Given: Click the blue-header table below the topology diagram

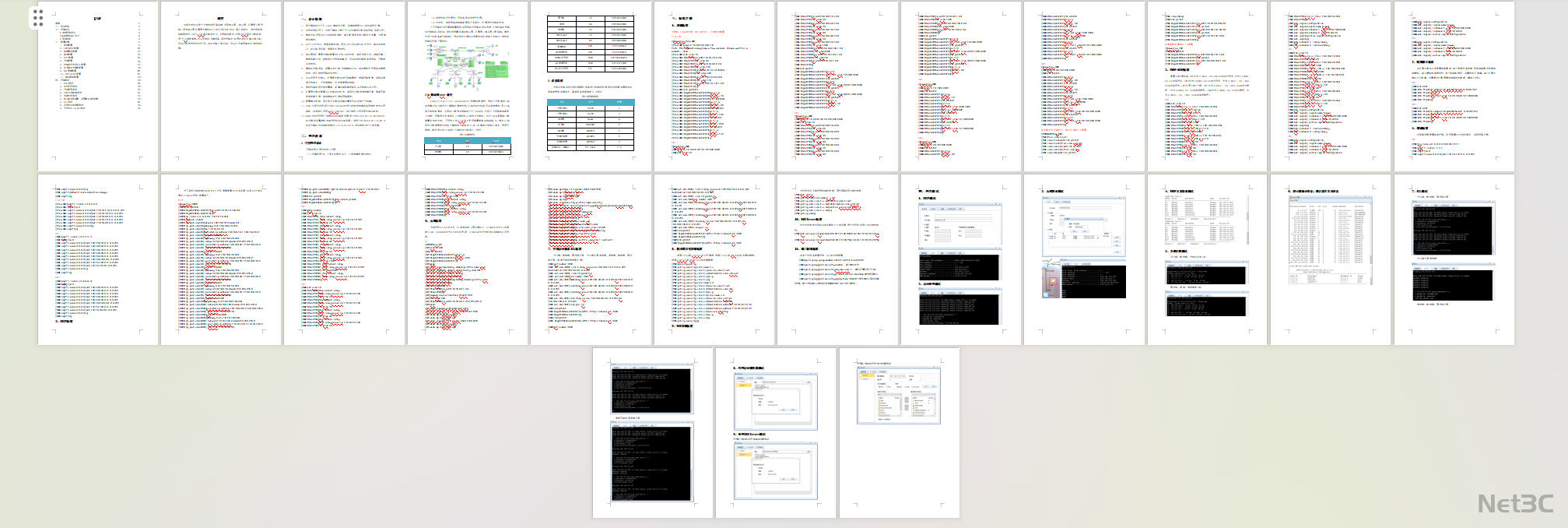Looking at the screenshot, I should pyautogui.click(x=467, y=146).
